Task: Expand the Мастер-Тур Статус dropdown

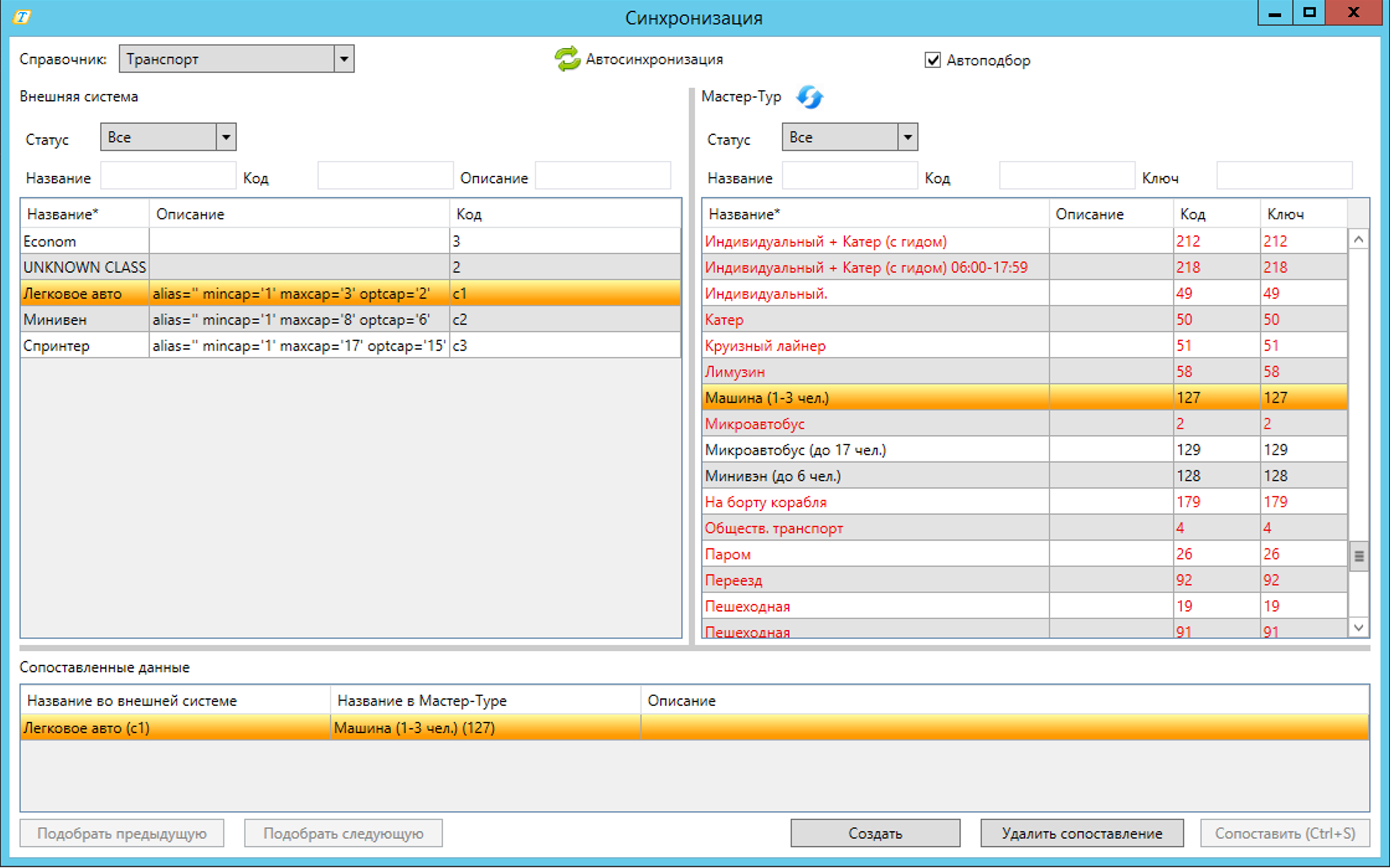Action: click(x=907, y=137)
